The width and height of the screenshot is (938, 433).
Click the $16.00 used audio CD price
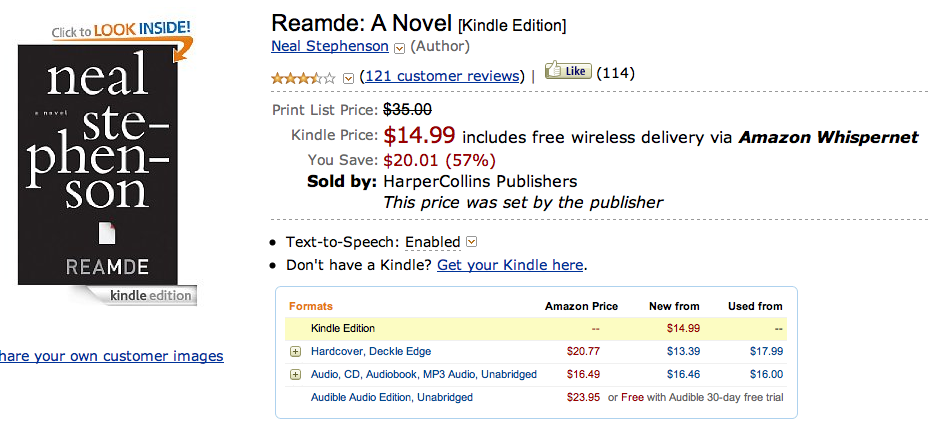(766, 374)
